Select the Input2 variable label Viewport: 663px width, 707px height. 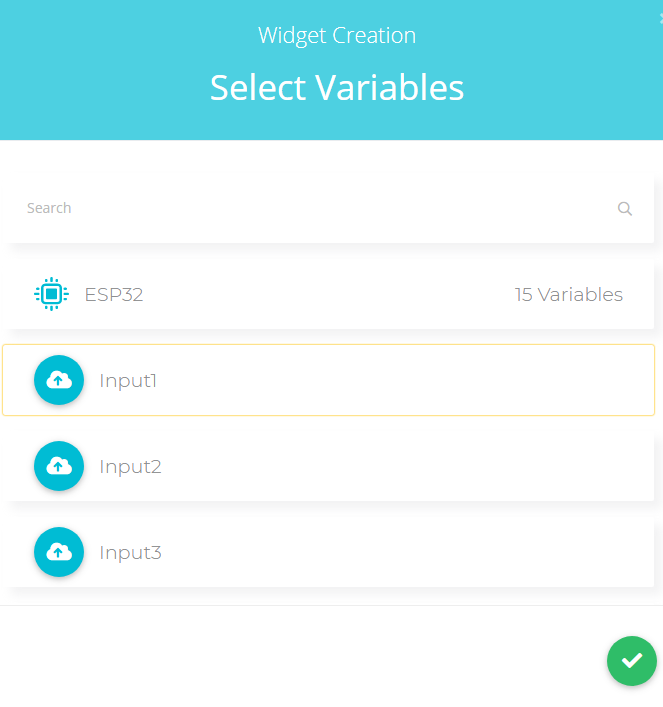[130, 467]
